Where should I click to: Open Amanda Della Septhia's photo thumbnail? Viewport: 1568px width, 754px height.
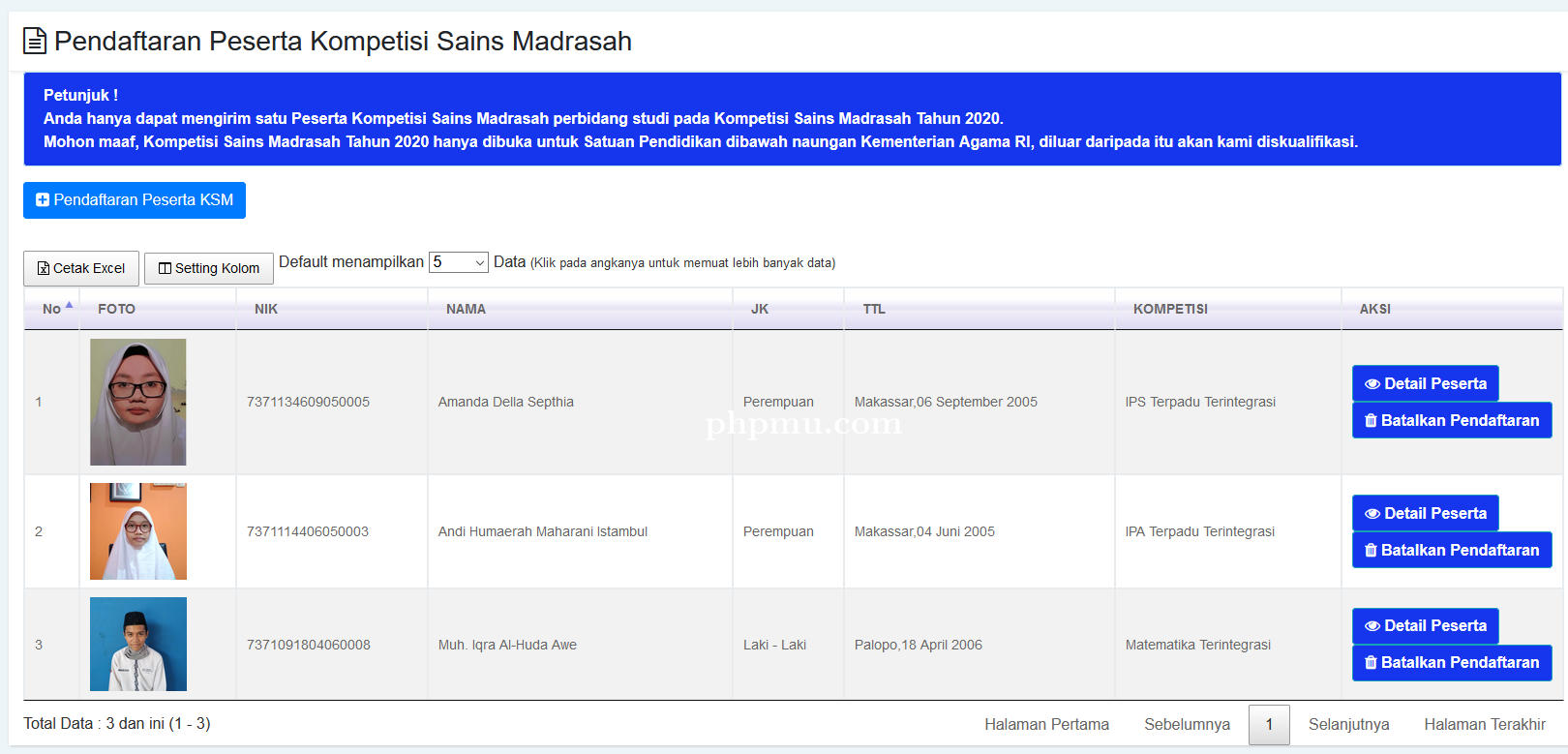coord(138,402)
